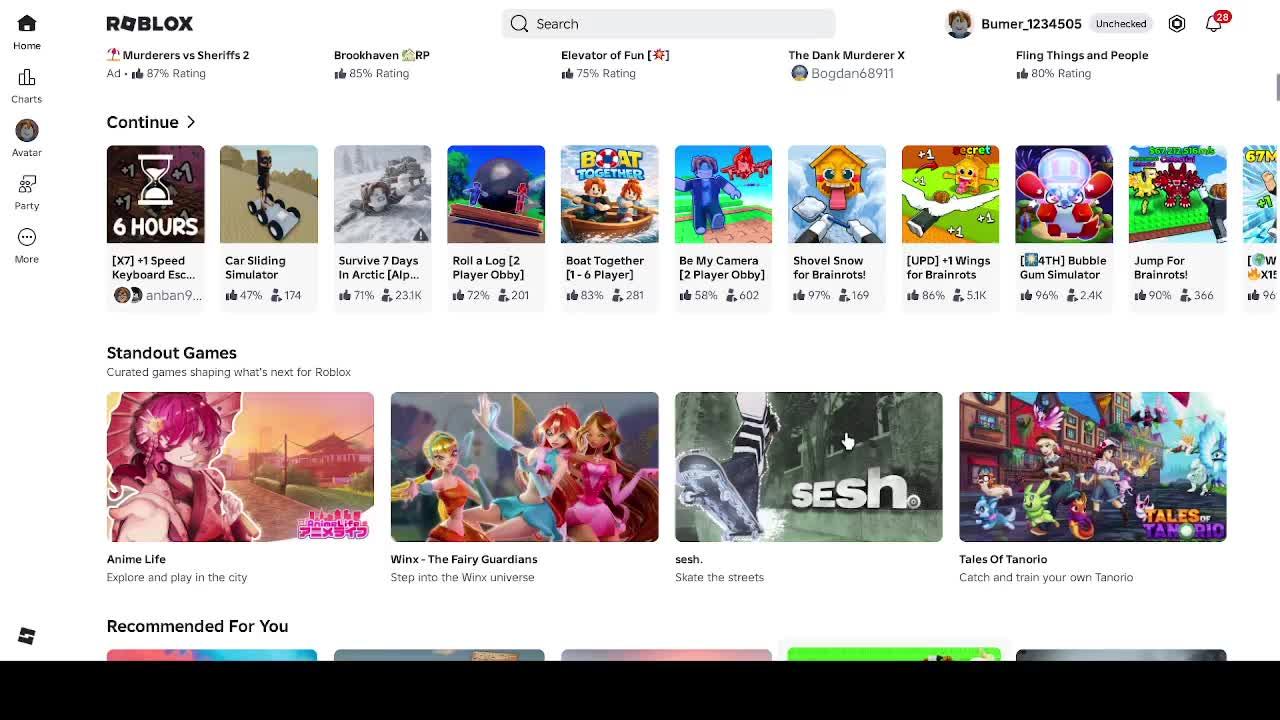The height and width of the screenshot is (720, 1280).
Task: Open Murderers vs Sheriffs 2 title
Action: [178, 55]
